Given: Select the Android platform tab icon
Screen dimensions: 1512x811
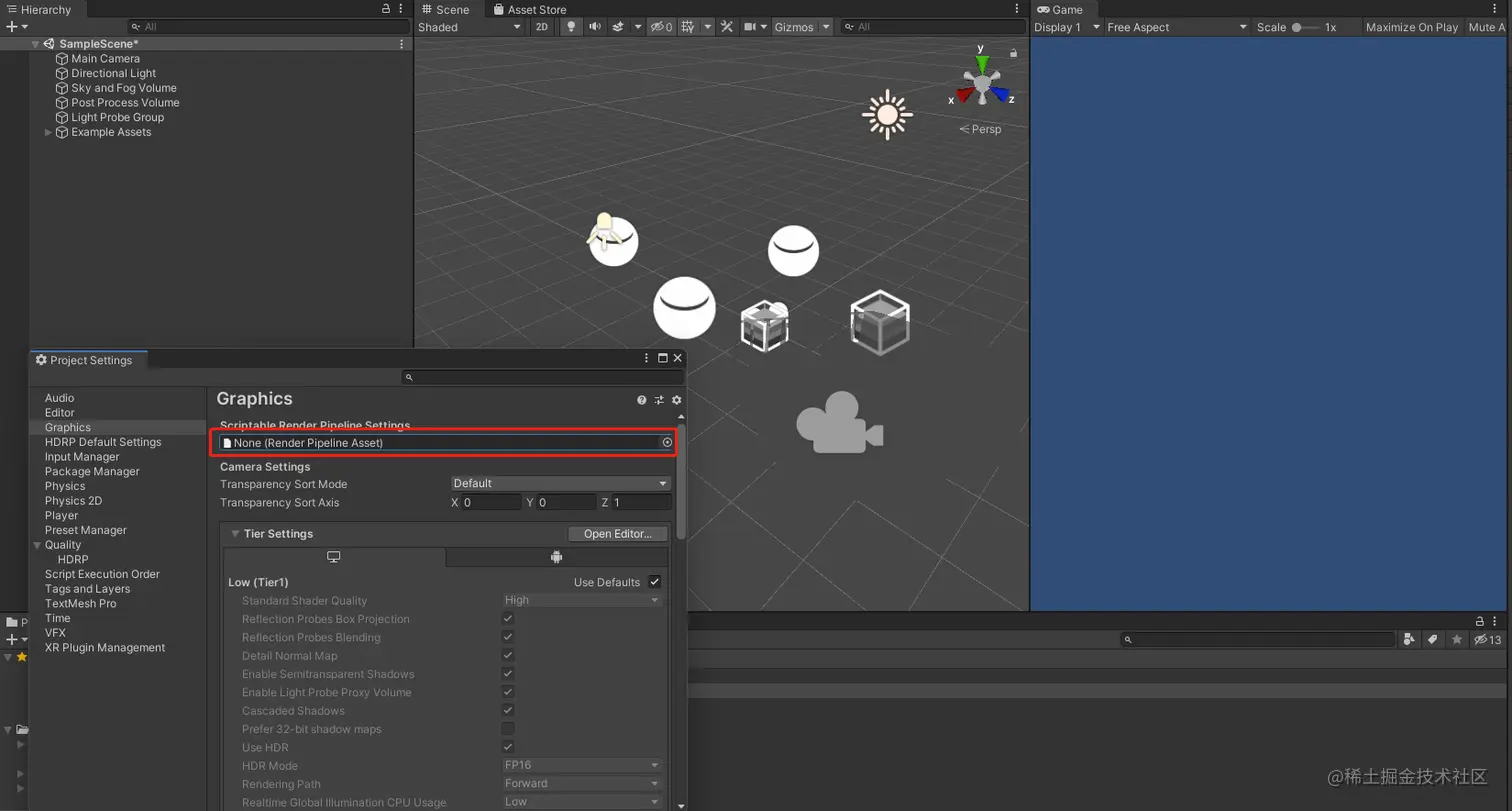Looking at the screenshot, I should pyautogui.click(x=557, y=557).
